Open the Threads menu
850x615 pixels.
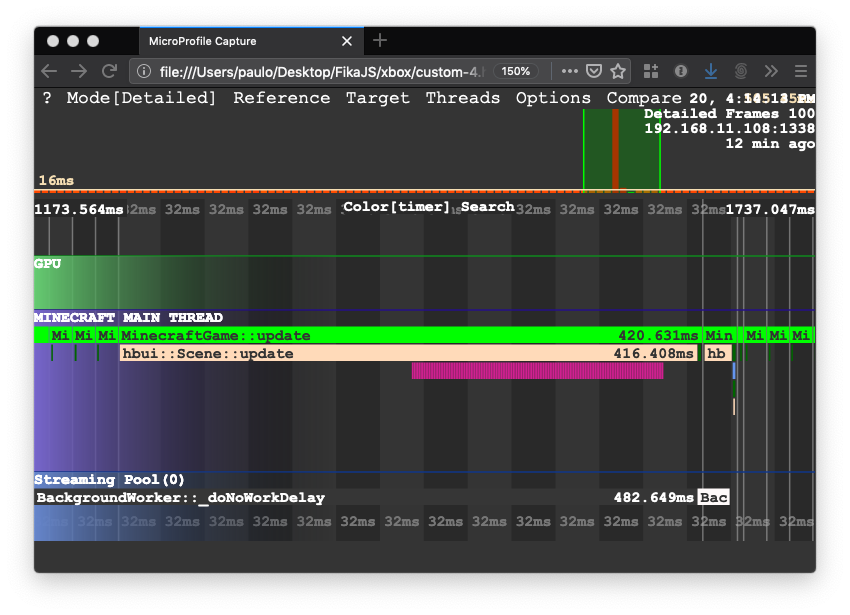coord(462,98)
